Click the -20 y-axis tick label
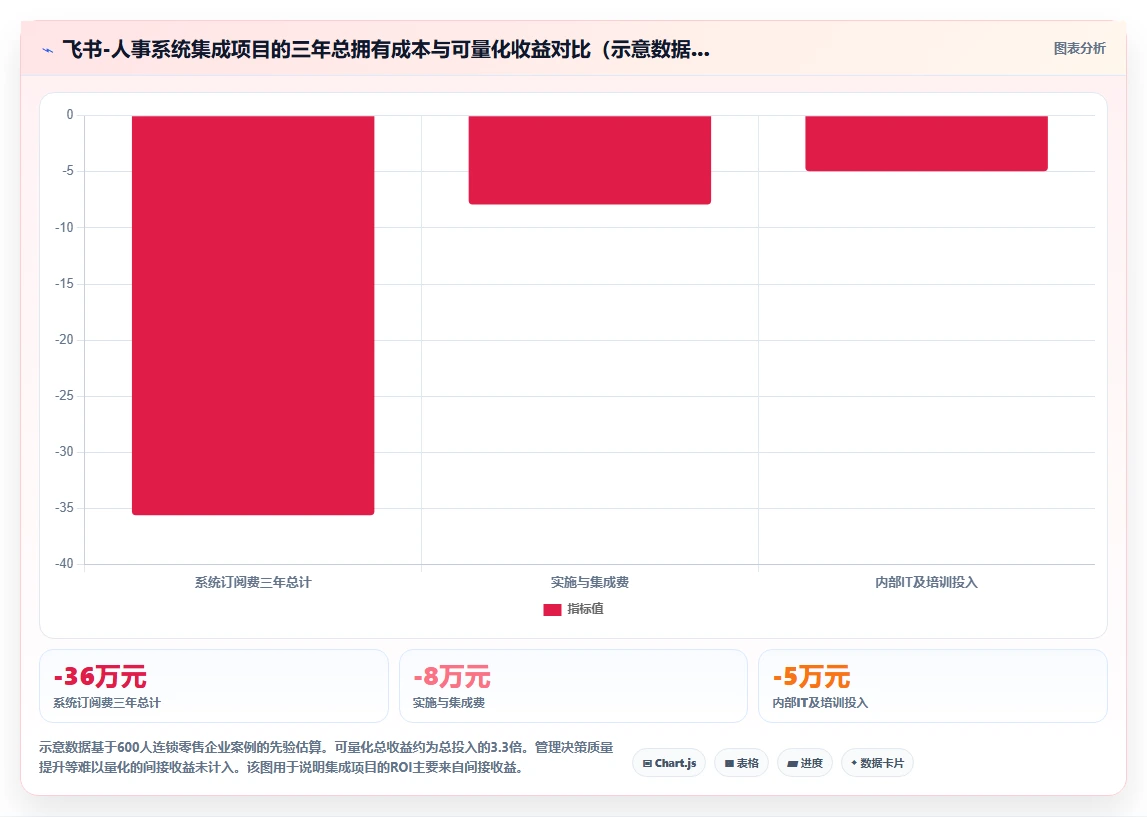This screenshot has height=817, width=1147. point(64,339)
